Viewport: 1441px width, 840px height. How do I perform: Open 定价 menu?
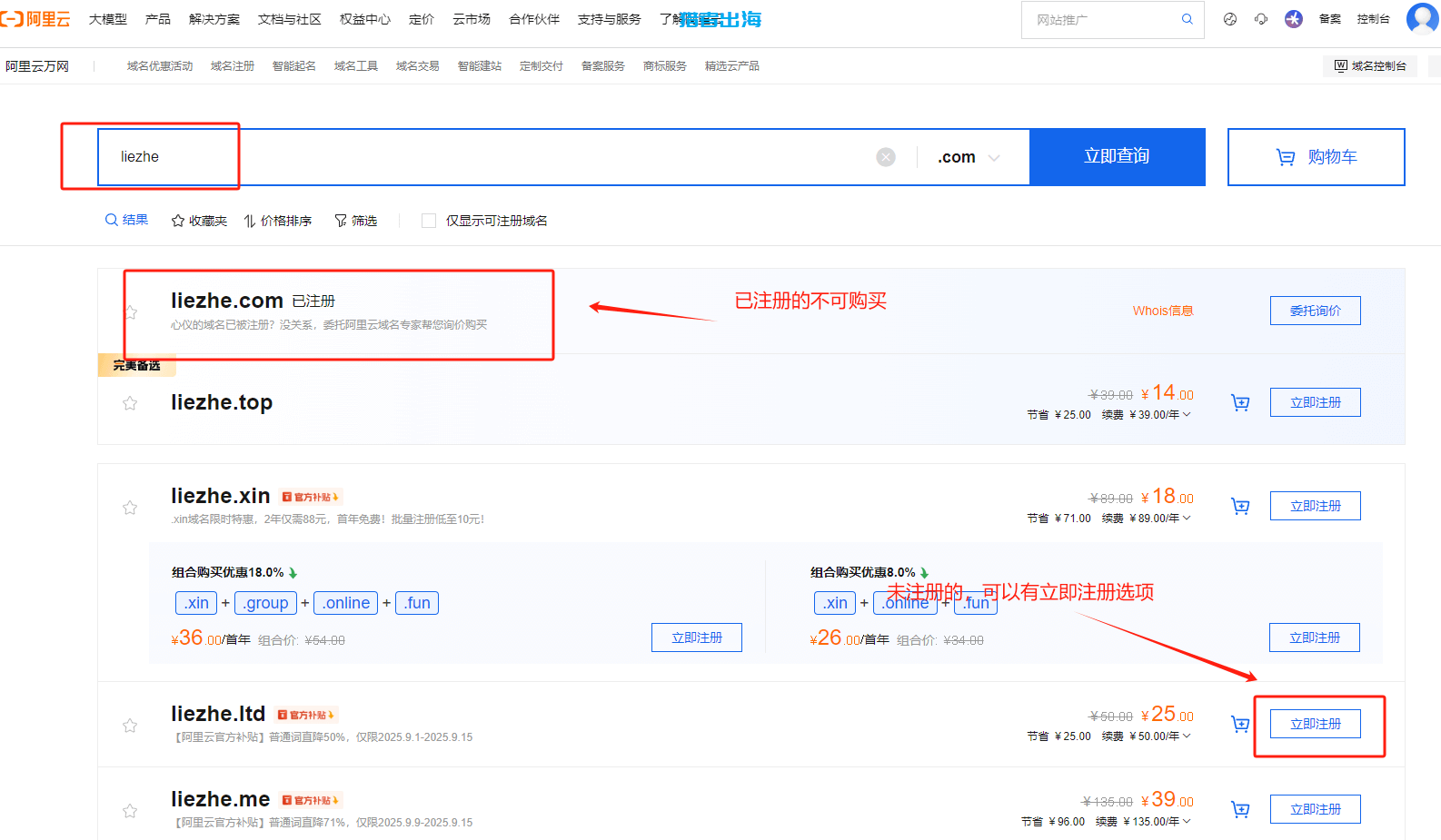[422, 19]
